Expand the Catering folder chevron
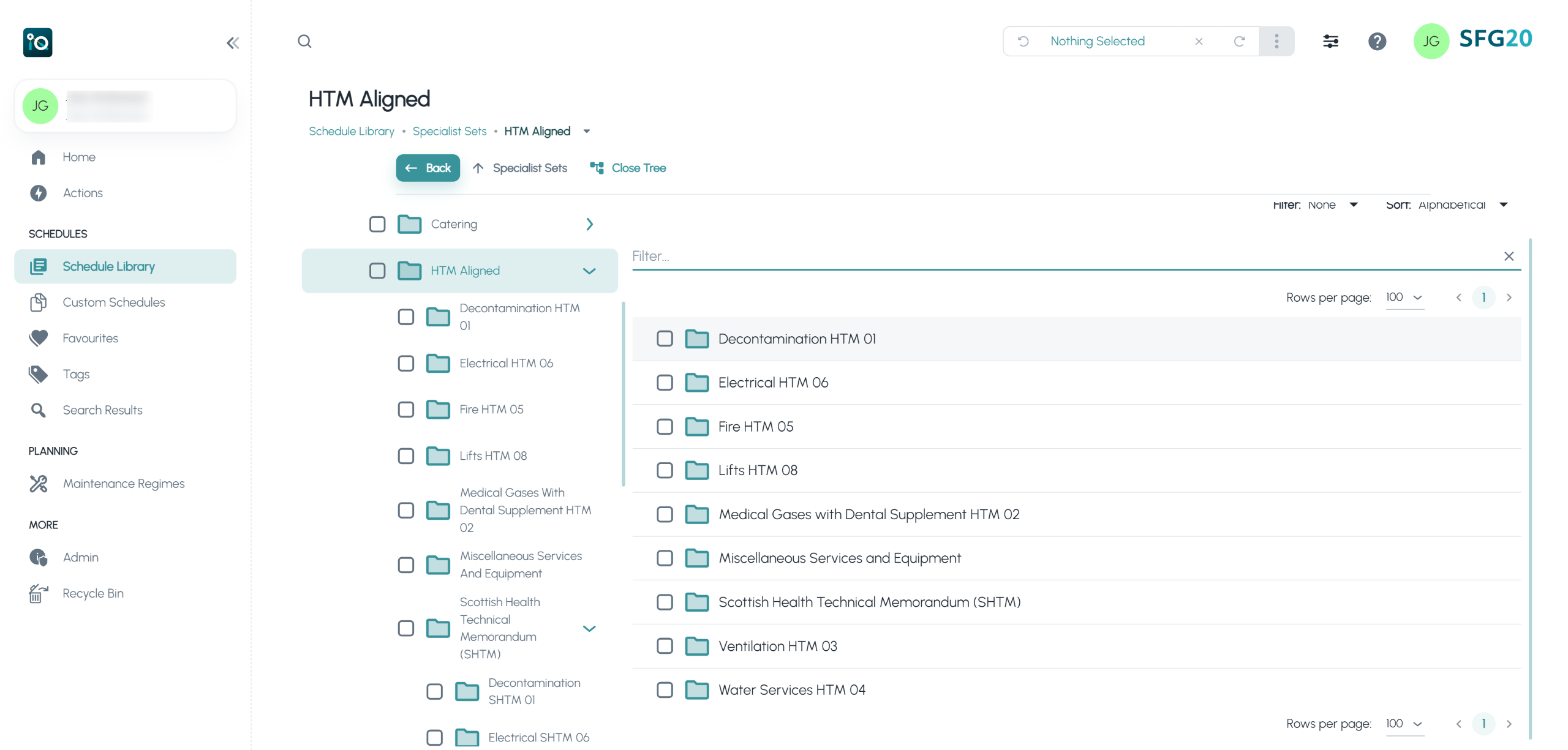 click(589, 224)
